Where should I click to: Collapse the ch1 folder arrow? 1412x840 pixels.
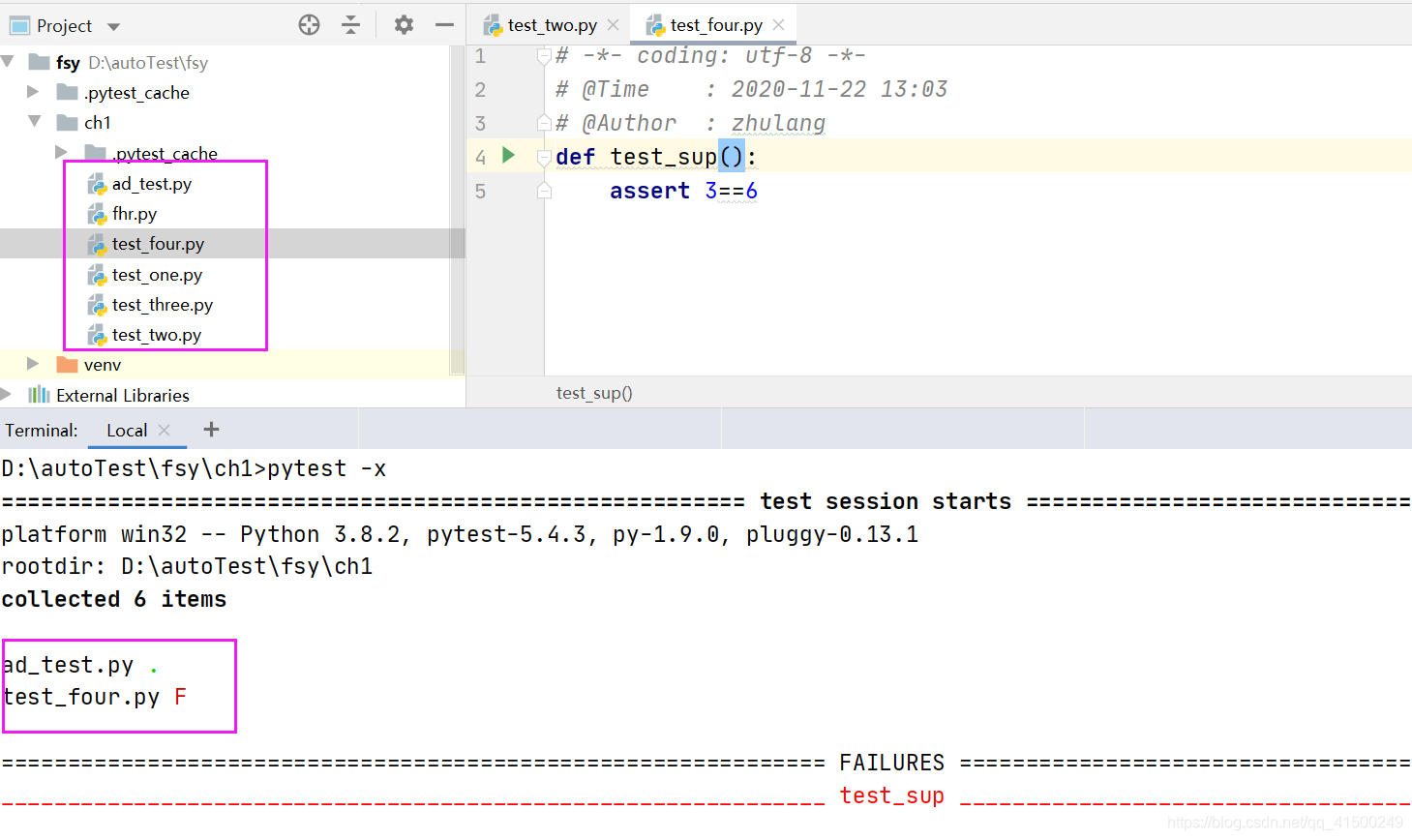point(34,122)
